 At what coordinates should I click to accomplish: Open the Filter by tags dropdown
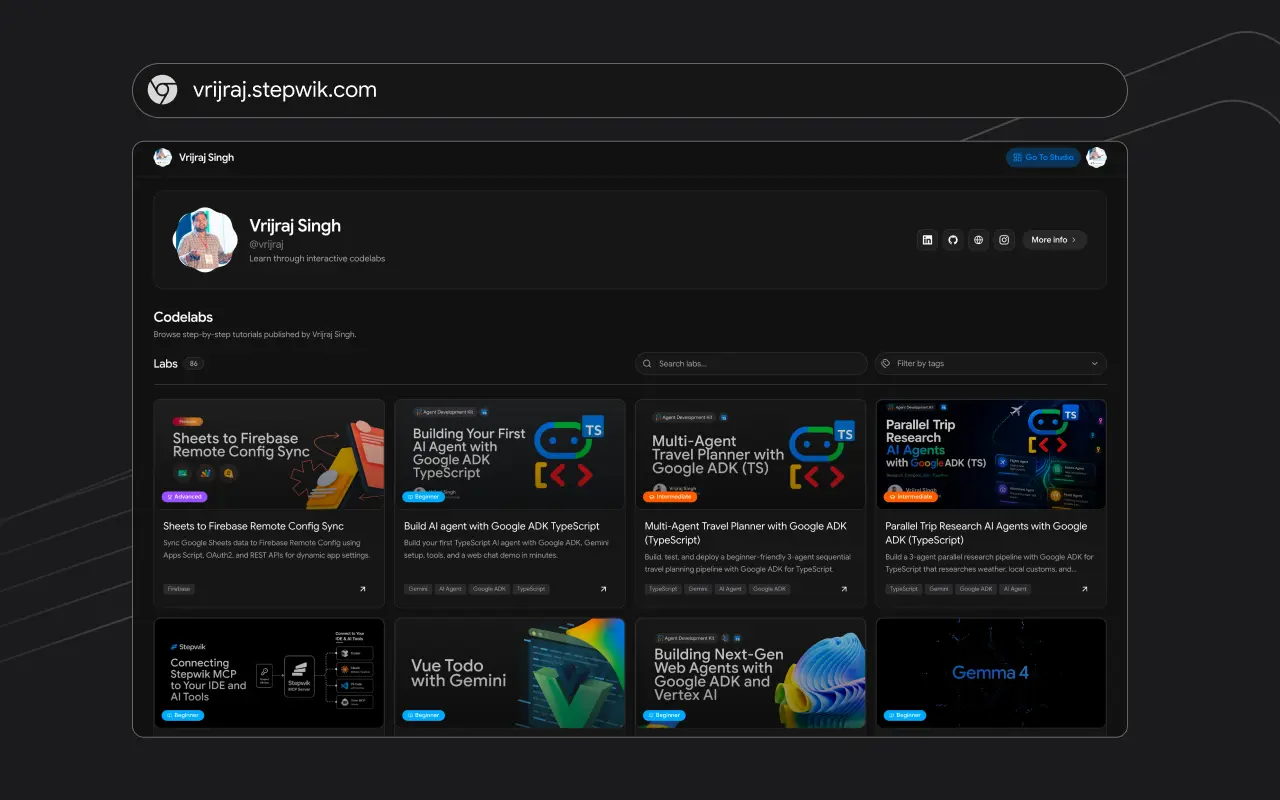(x=991, y=364)
